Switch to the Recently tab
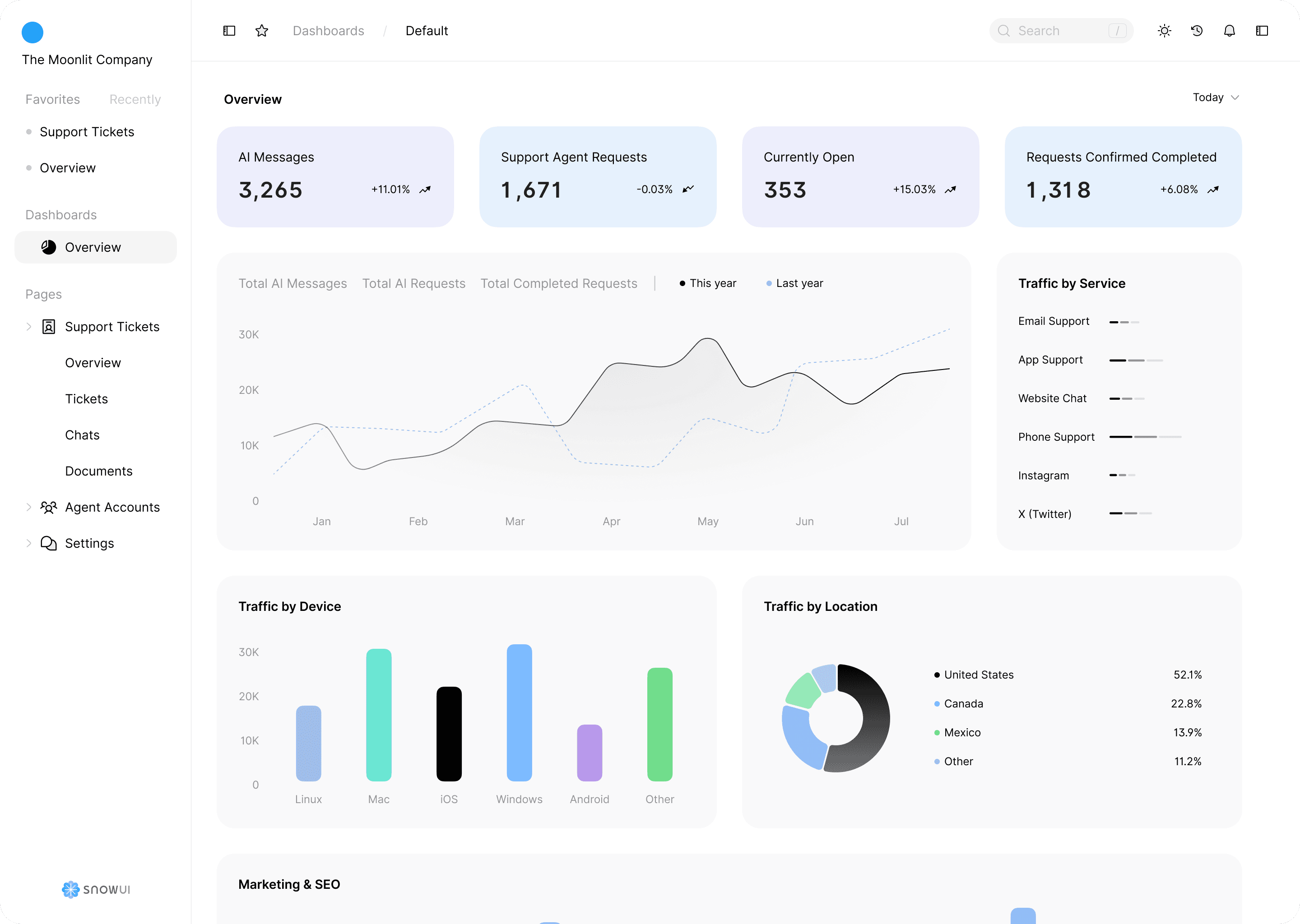This screenshot has width=1300, height=924. click(x=135, y=99)
